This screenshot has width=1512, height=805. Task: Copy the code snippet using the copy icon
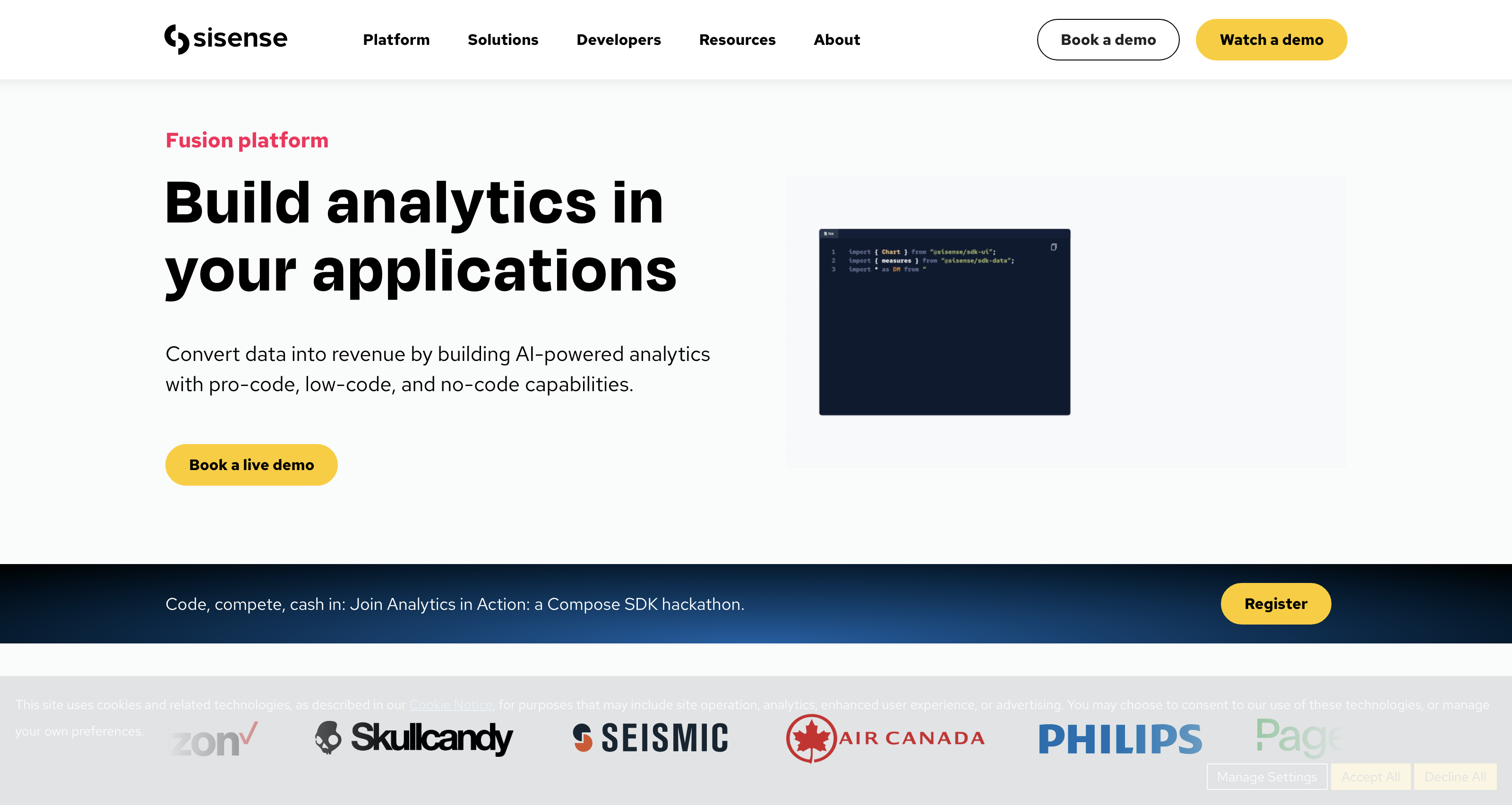(x=1054, y=247)
